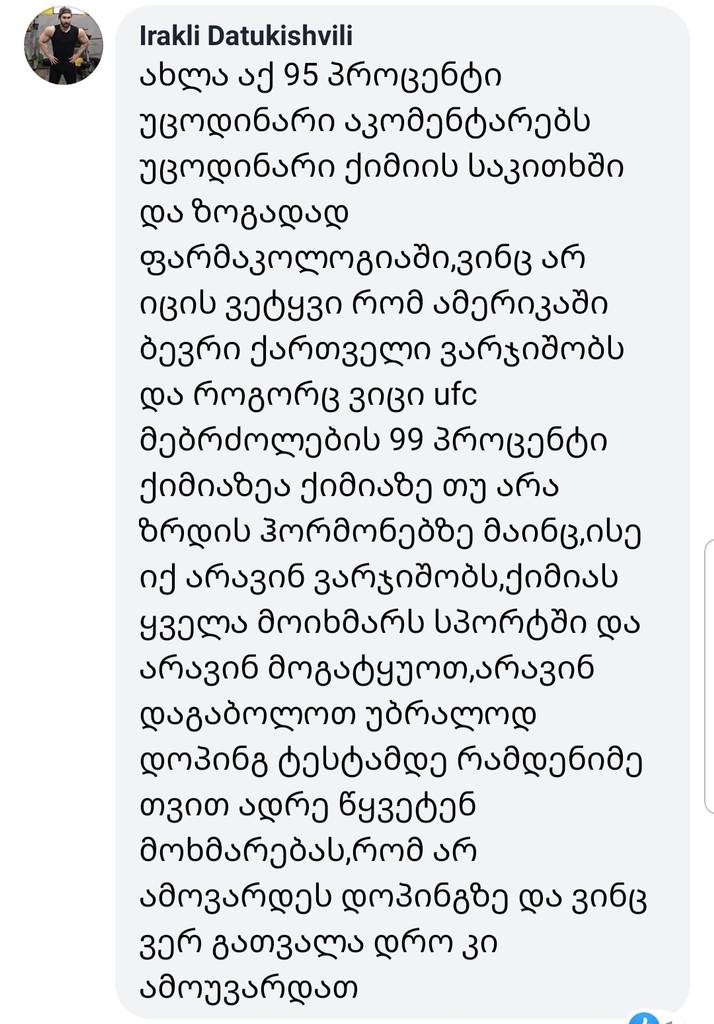714x1024 pixels.
Task: Open Irakli Datukishvili's profile picture
Action: click(63, 46)
